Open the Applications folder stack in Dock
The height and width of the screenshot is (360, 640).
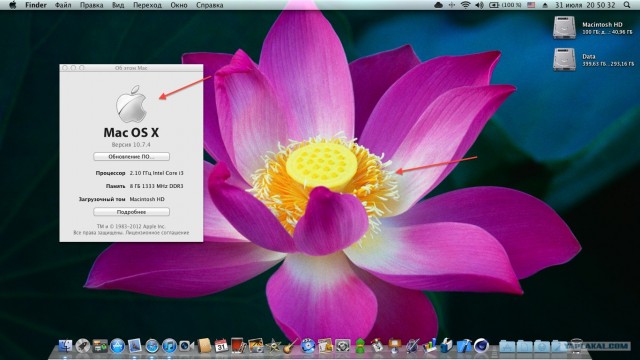coord(507,346)
